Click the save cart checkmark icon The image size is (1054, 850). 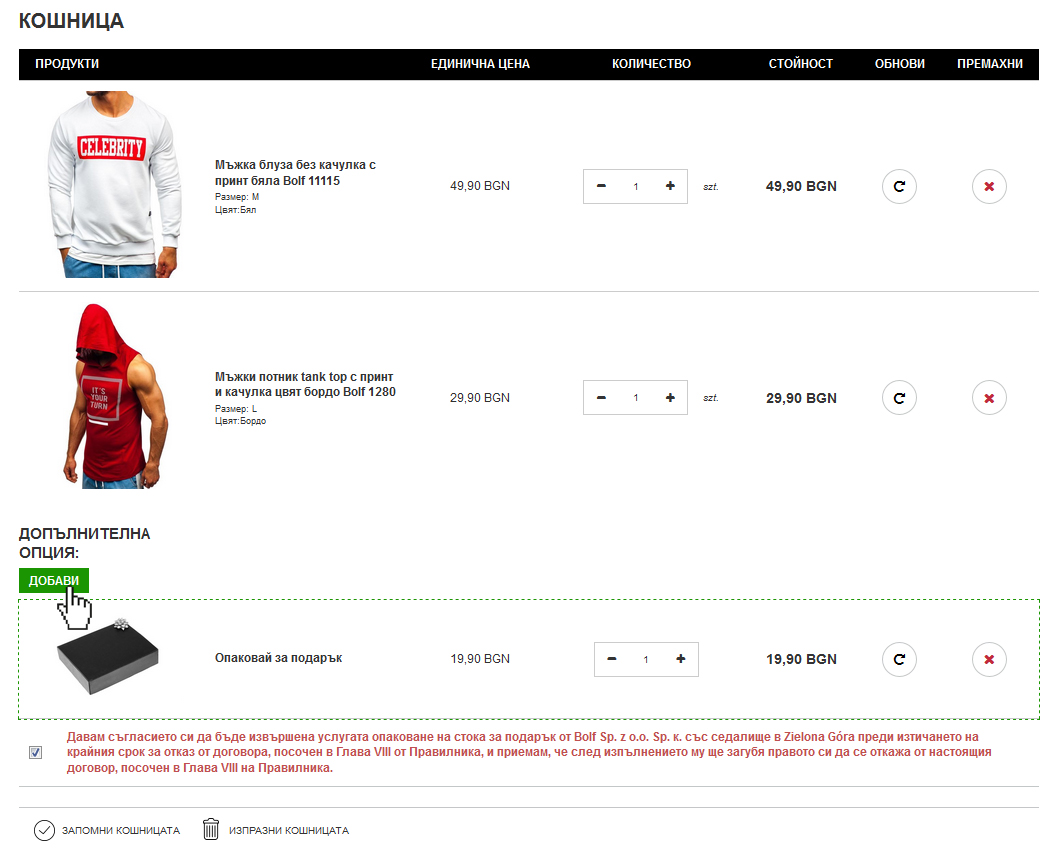(44, 830)
